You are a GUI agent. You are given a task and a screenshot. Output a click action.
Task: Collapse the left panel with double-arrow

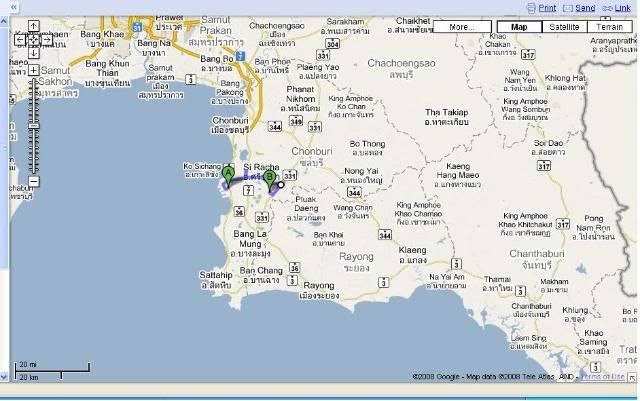pos(14,7)
